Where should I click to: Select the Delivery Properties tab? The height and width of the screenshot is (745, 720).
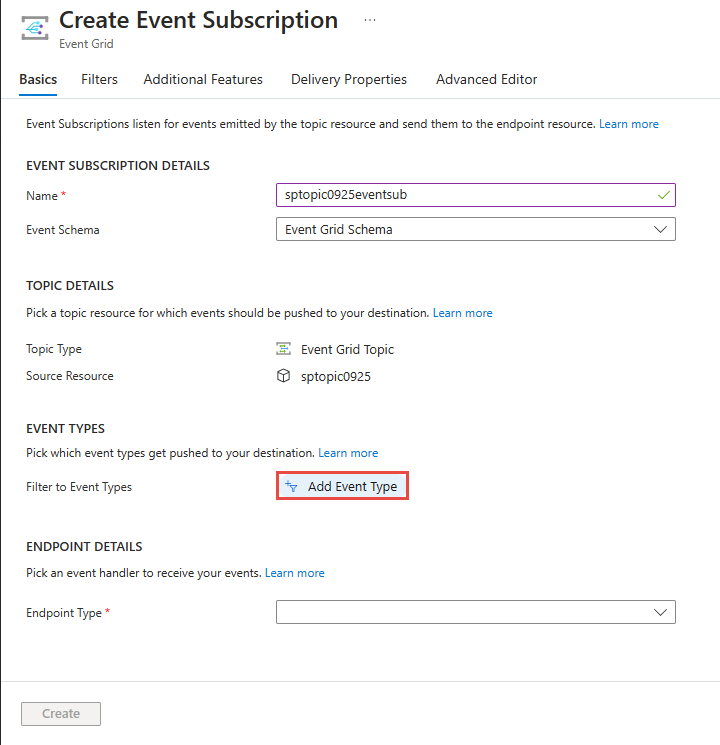349,80
